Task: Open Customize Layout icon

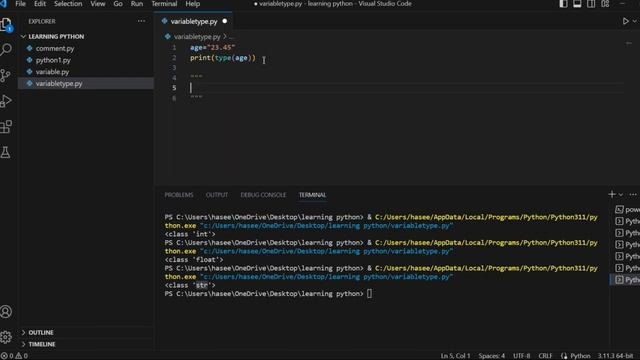Action: pos(605,4)
